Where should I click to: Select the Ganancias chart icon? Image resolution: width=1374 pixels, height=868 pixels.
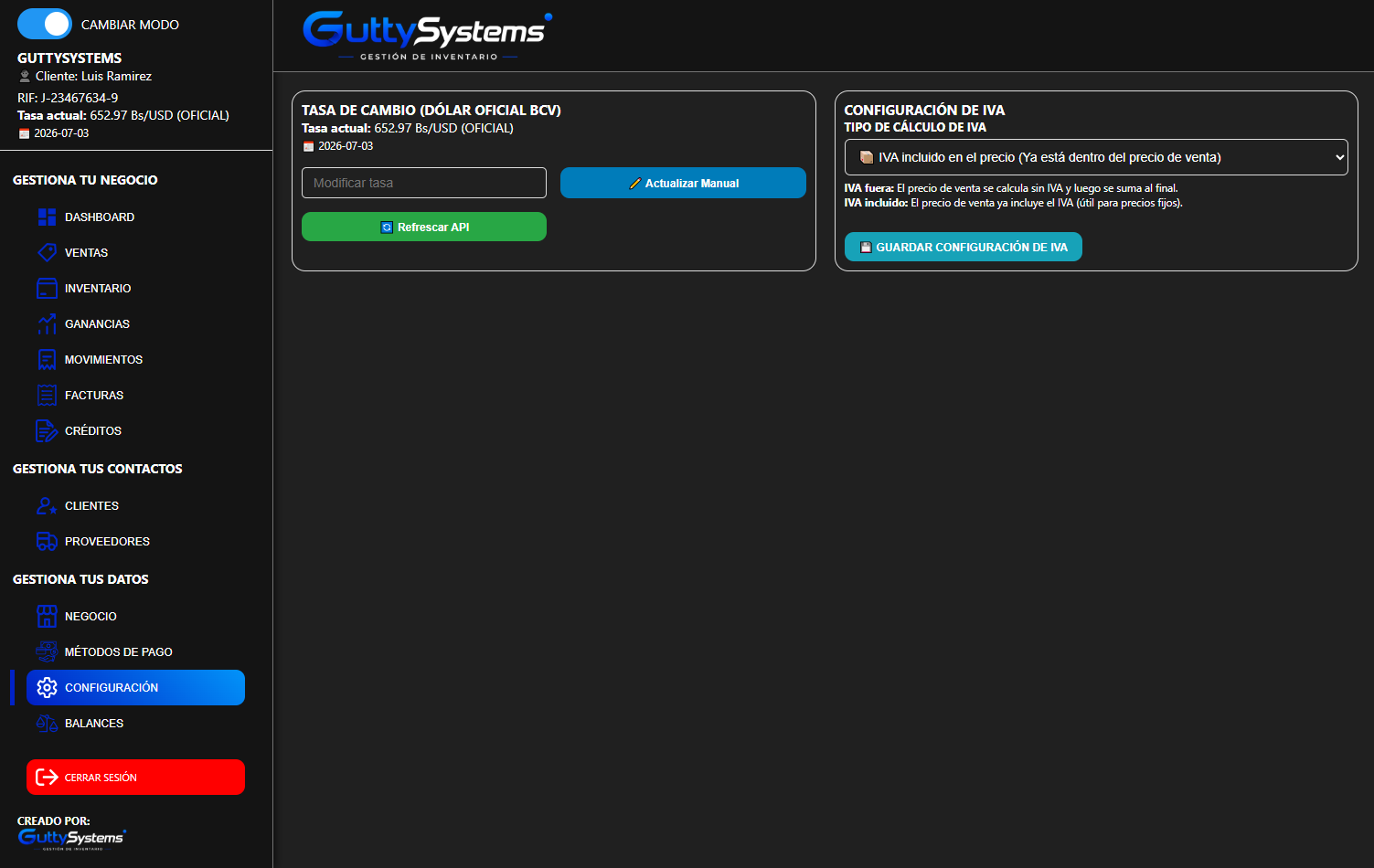[47, 323]
